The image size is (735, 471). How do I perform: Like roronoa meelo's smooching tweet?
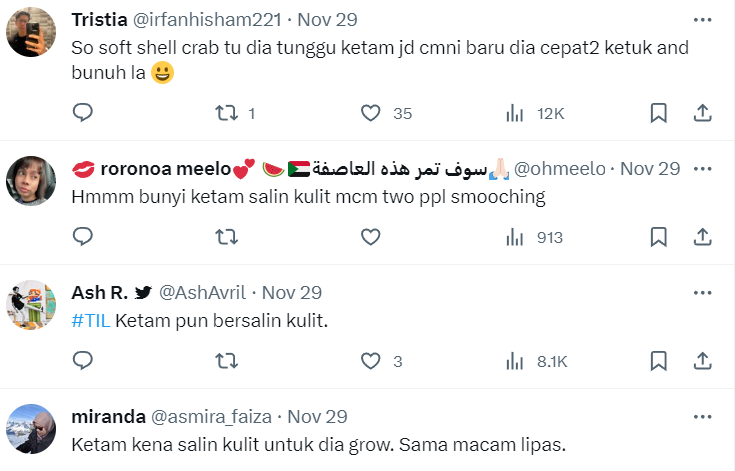click(x=371, y=237)
